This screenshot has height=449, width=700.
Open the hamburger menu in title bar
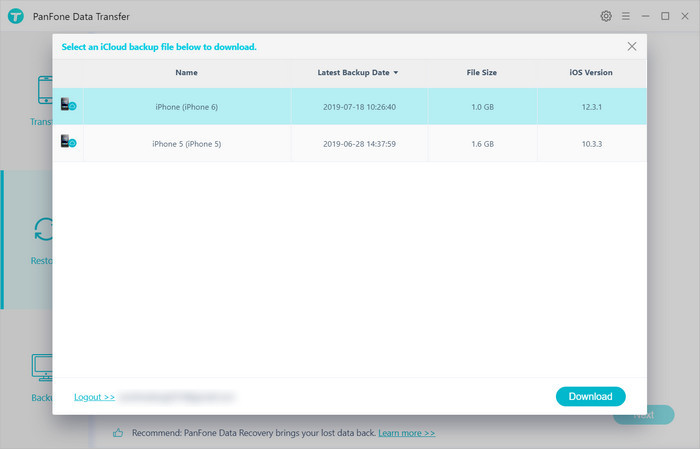[x=626, y=17]
